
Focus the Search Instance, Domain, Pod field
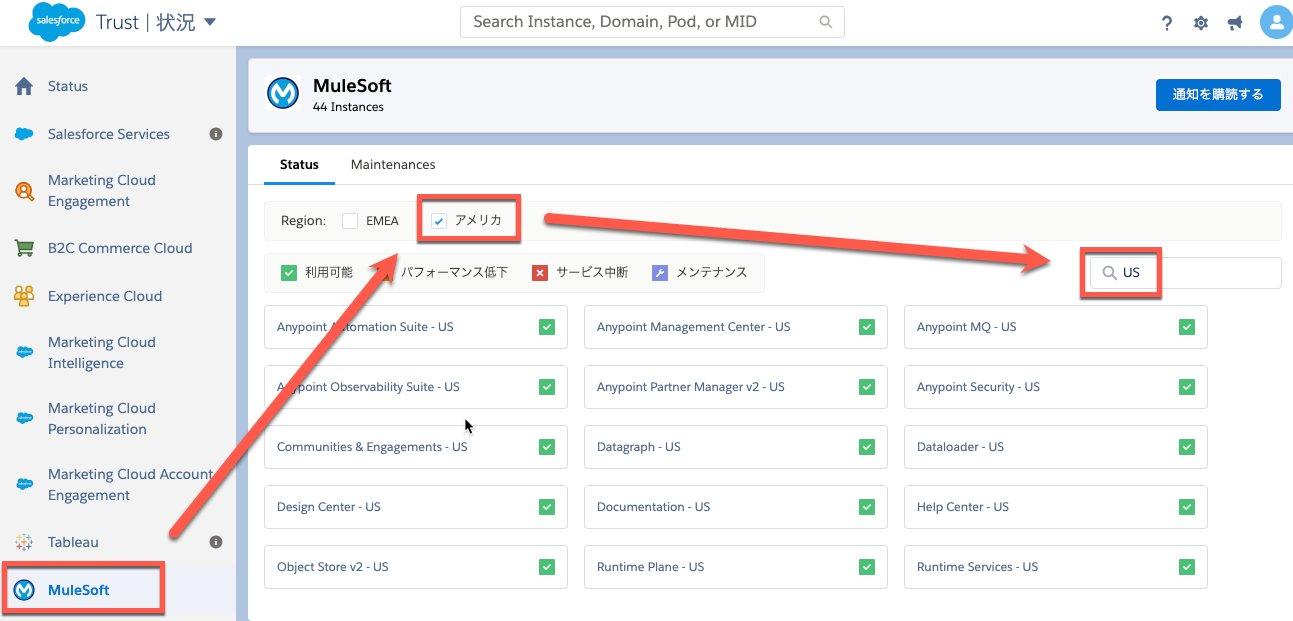(652, 21)
